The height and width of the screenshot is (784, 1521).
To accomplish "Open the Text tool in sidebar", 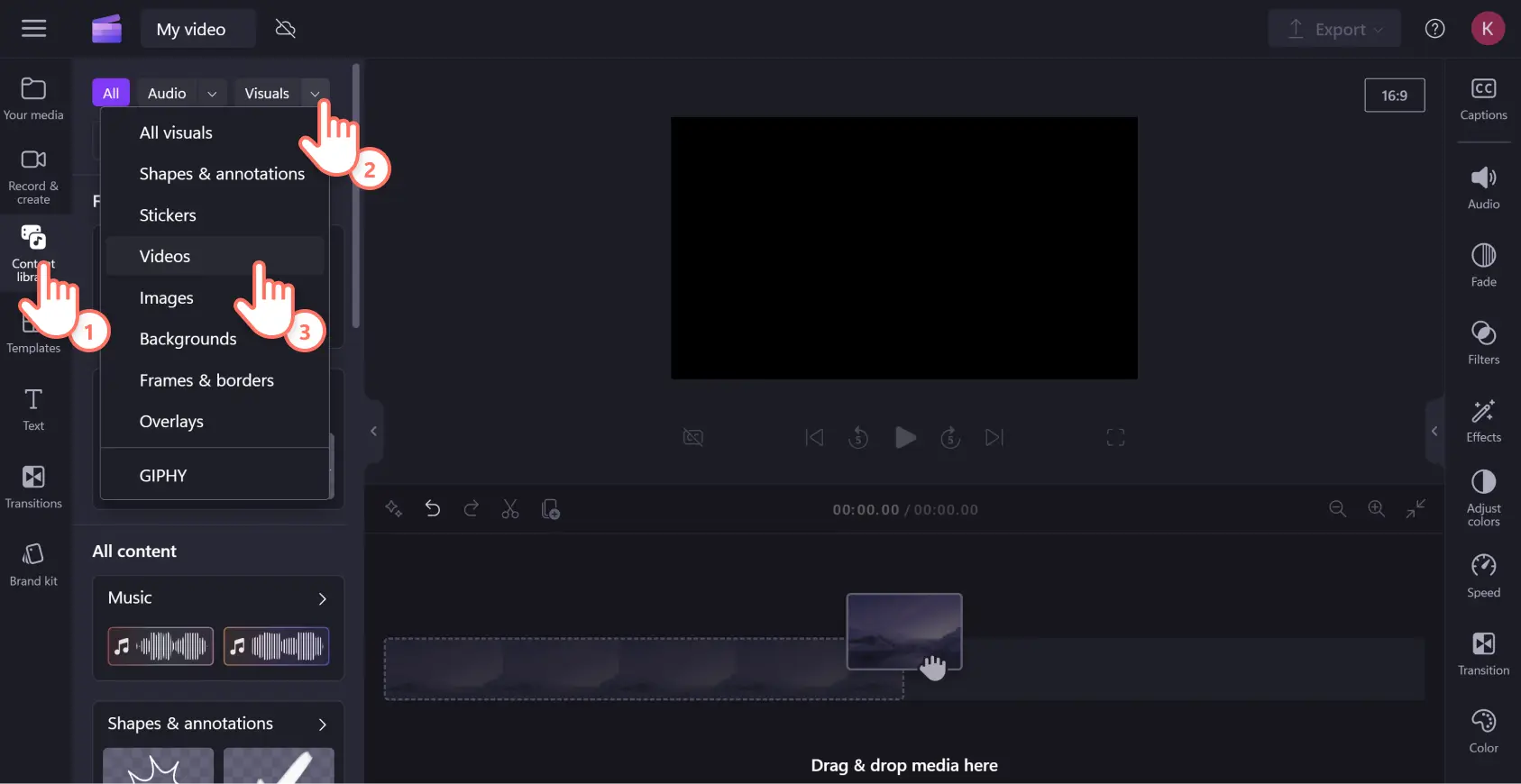I will tap(33, 409).
